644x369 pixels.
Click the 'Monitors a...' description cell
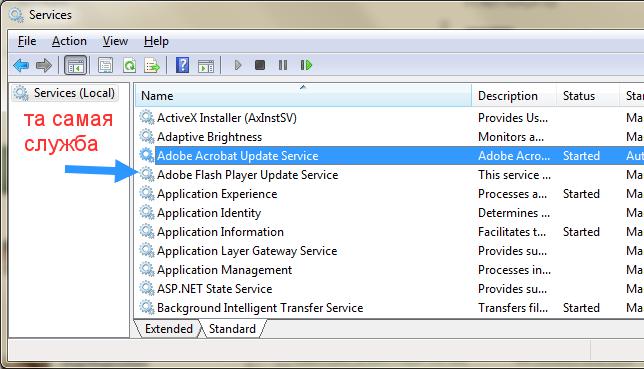point(511,137)
